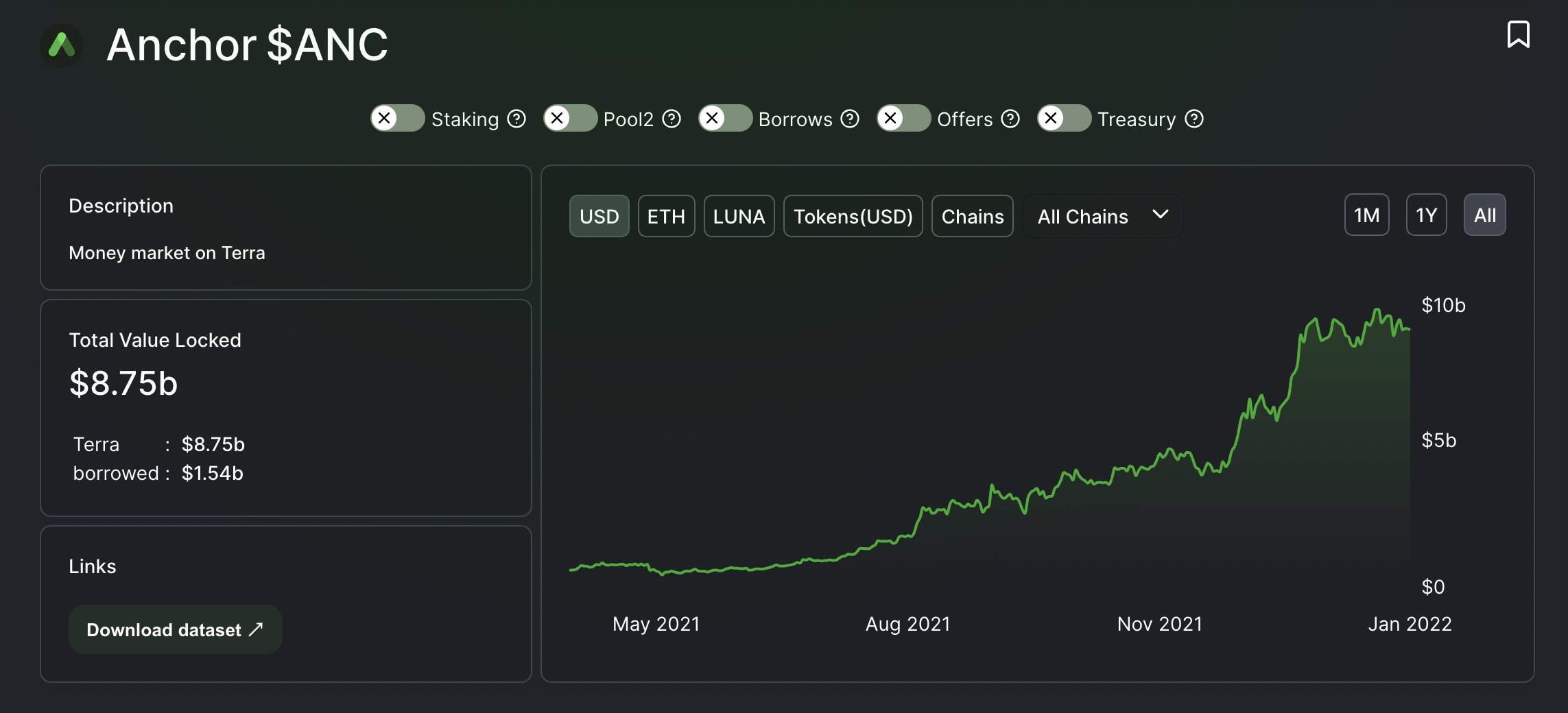The width and height of the screenshot is (1568, 713).
Task: Open the Borrows help question mark
Action: 850,119
